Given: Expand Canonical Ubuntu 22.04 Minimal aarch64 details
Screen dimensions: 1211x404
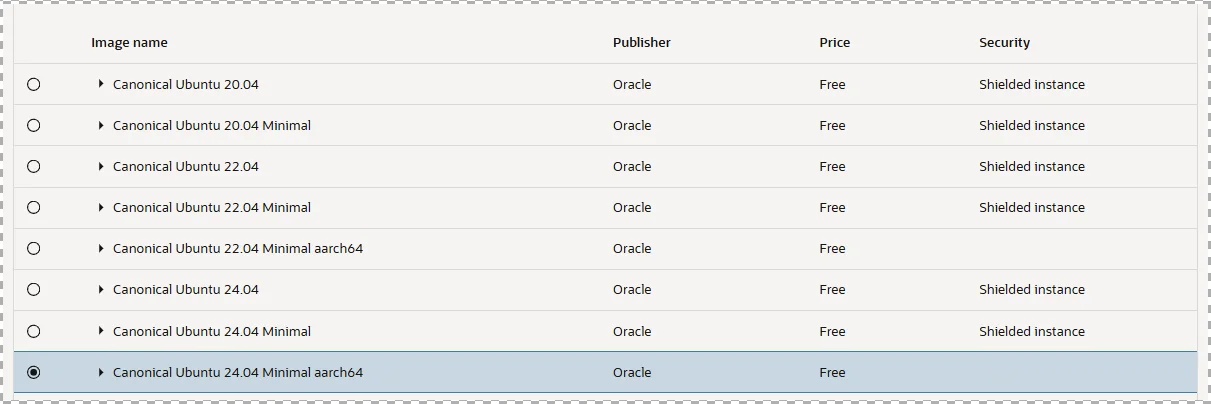Looking at the screenshot, I should point(101,248).
